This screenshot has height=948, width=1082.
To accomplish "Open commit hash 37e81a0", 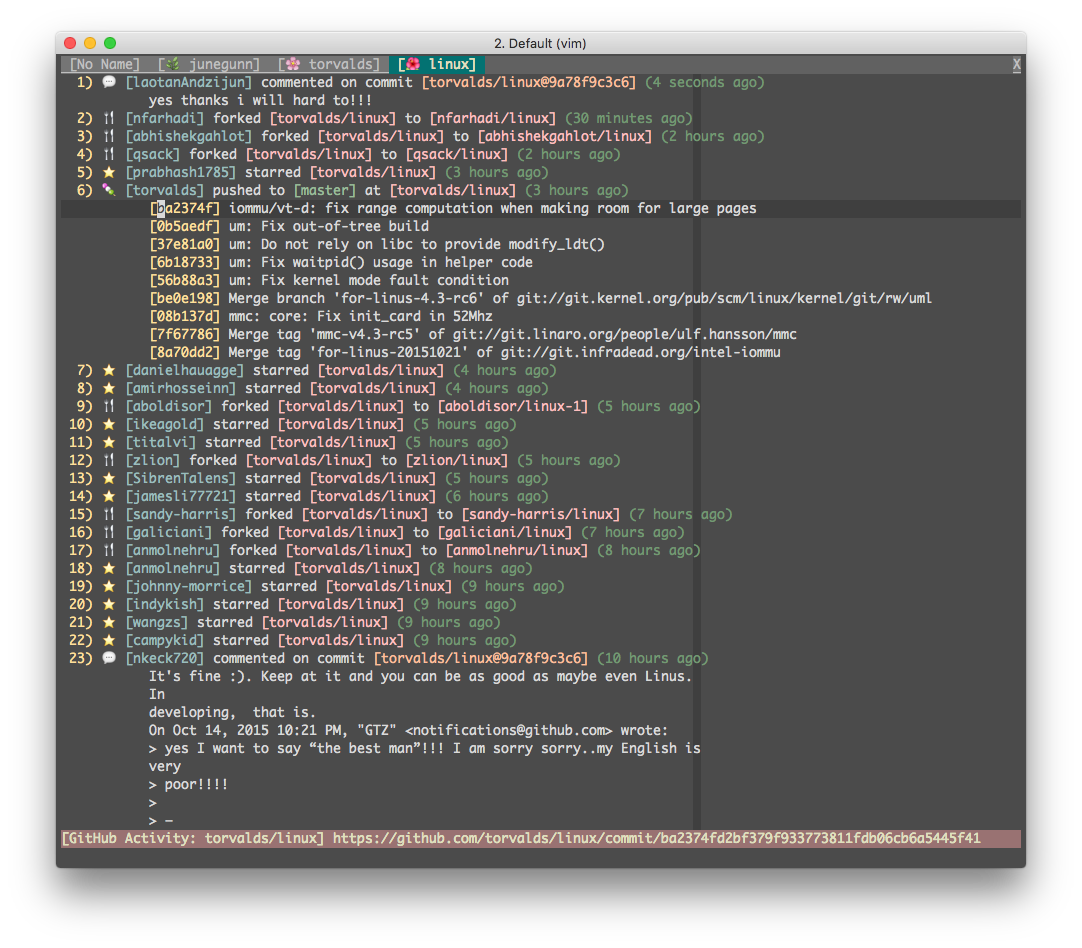I will [185, 244].
